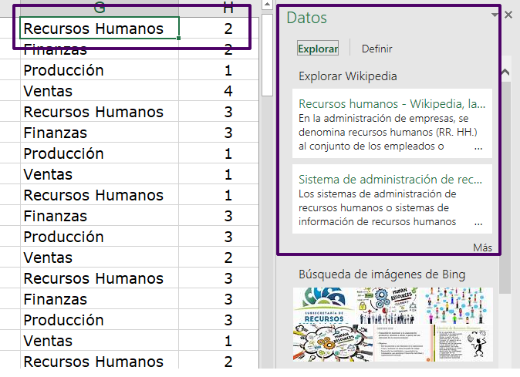Open Sistema de administración de rec... link

coord(390,180)
